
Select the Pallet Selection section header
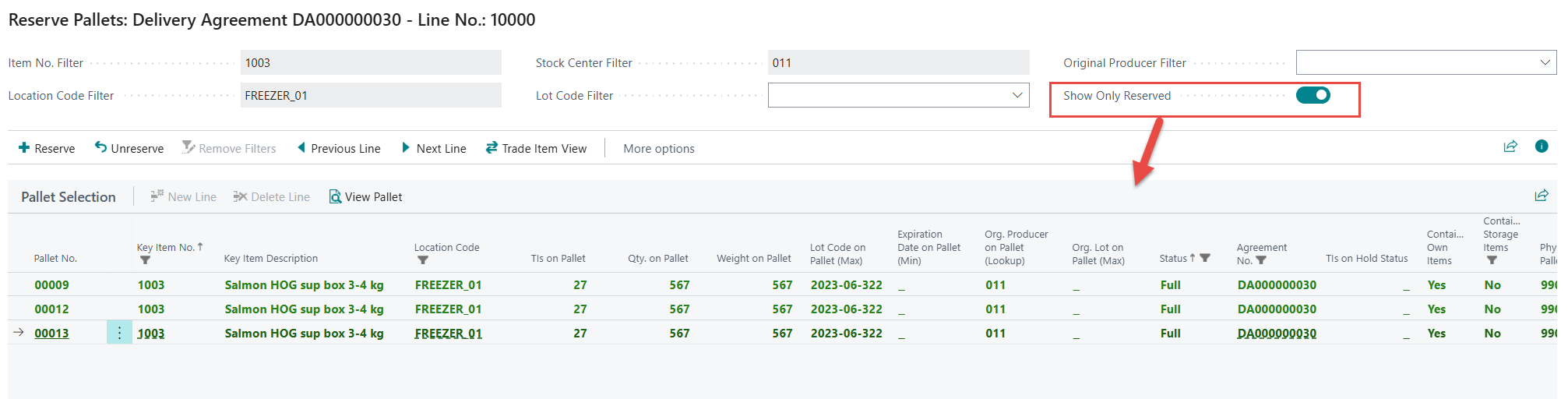click(x=69, y=197)
